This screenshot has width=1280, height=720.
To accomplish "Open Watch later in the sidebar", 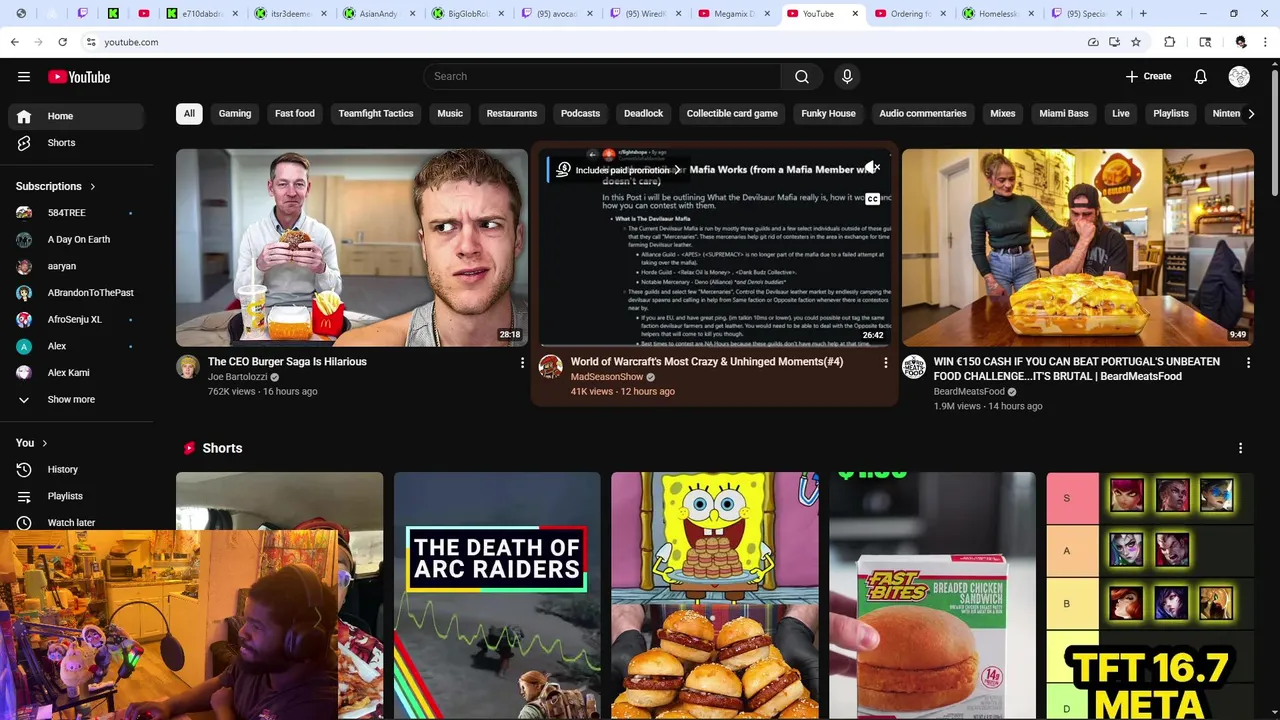I will pyautogui.click(x=78, y=522).
